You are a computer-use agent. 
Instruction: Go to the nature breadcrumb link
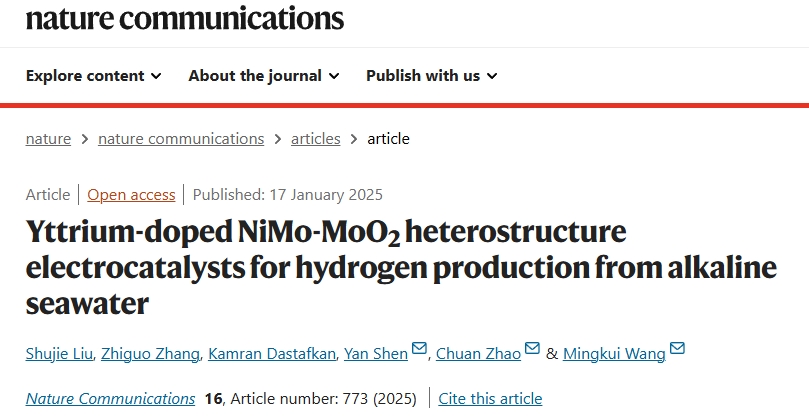pos(48,139)
